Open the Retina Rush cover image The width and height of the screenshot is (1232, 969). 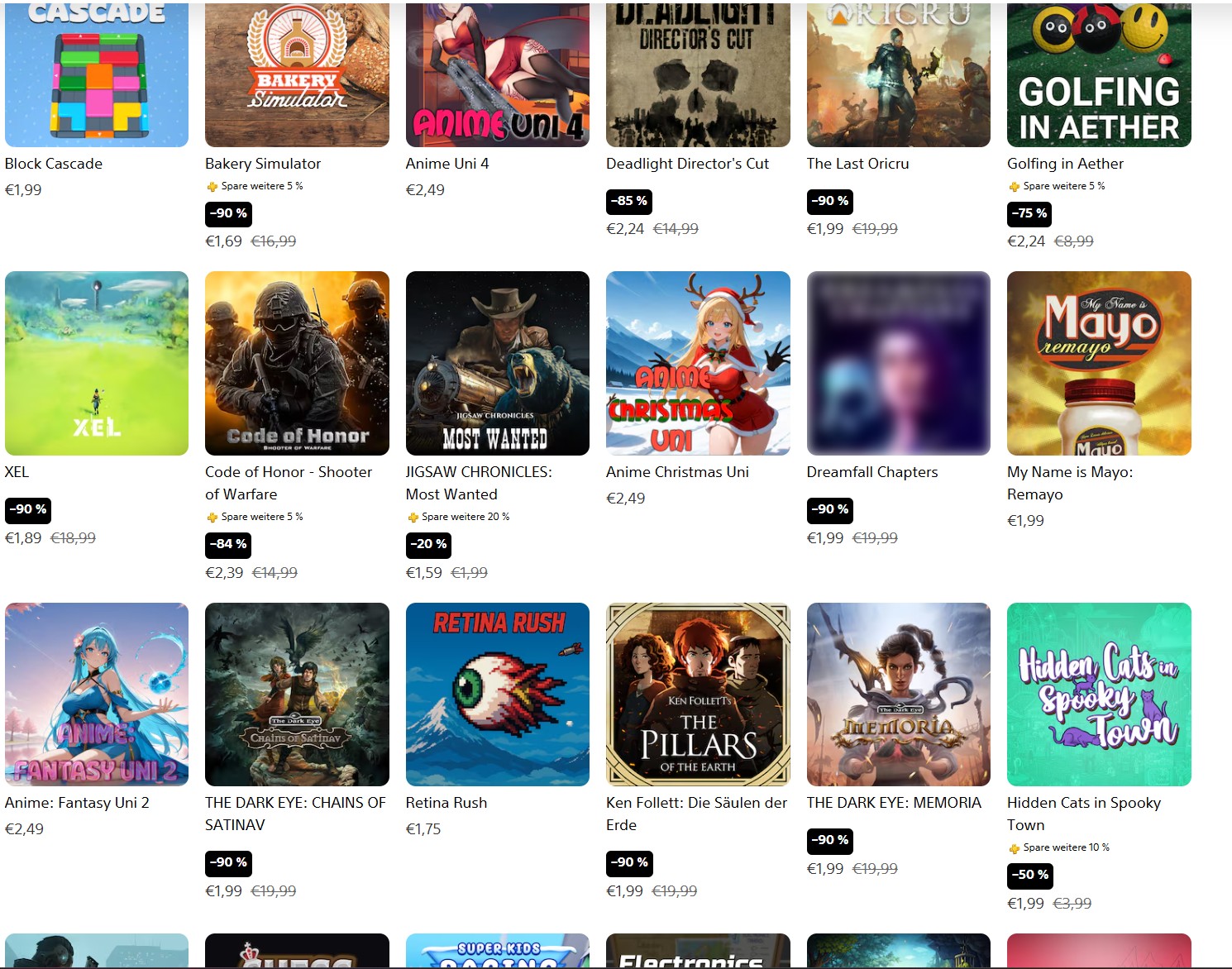[x=498, y=695]
